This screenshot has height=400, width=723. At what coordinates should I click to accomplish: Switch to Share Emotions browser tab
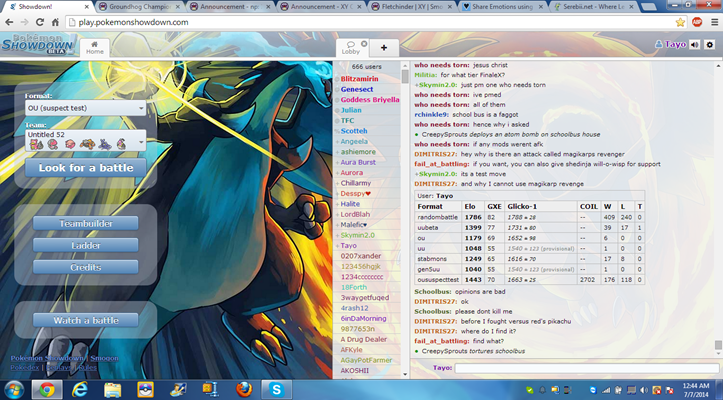(x=503, y=7)
